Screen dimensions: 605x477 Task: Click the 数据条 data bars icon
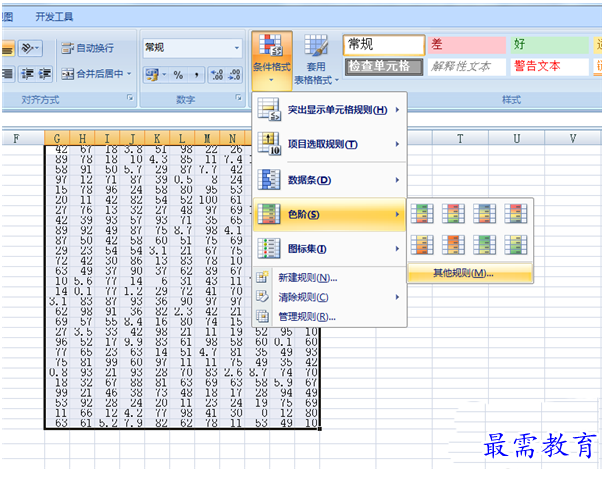[269, 179]
